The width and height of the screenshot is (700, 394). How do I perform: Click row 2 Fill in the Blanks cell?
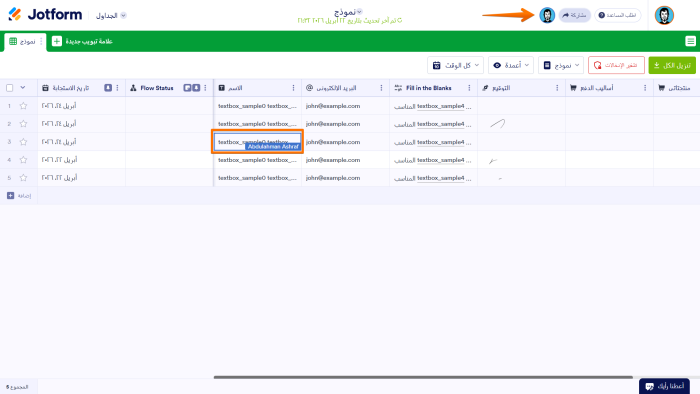pos(433,124)
